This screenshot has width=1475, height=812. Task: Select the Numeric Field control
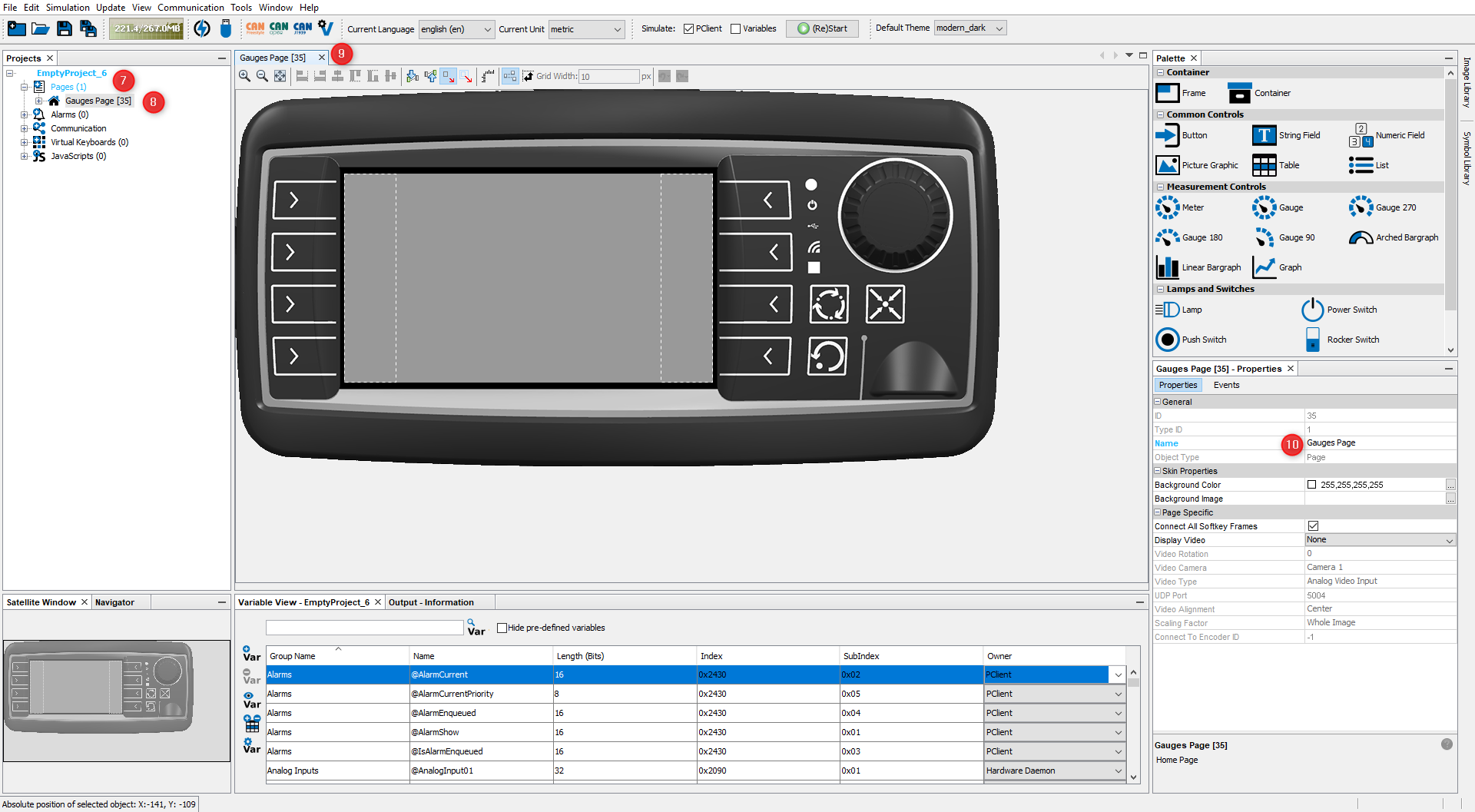point(1361,135)
